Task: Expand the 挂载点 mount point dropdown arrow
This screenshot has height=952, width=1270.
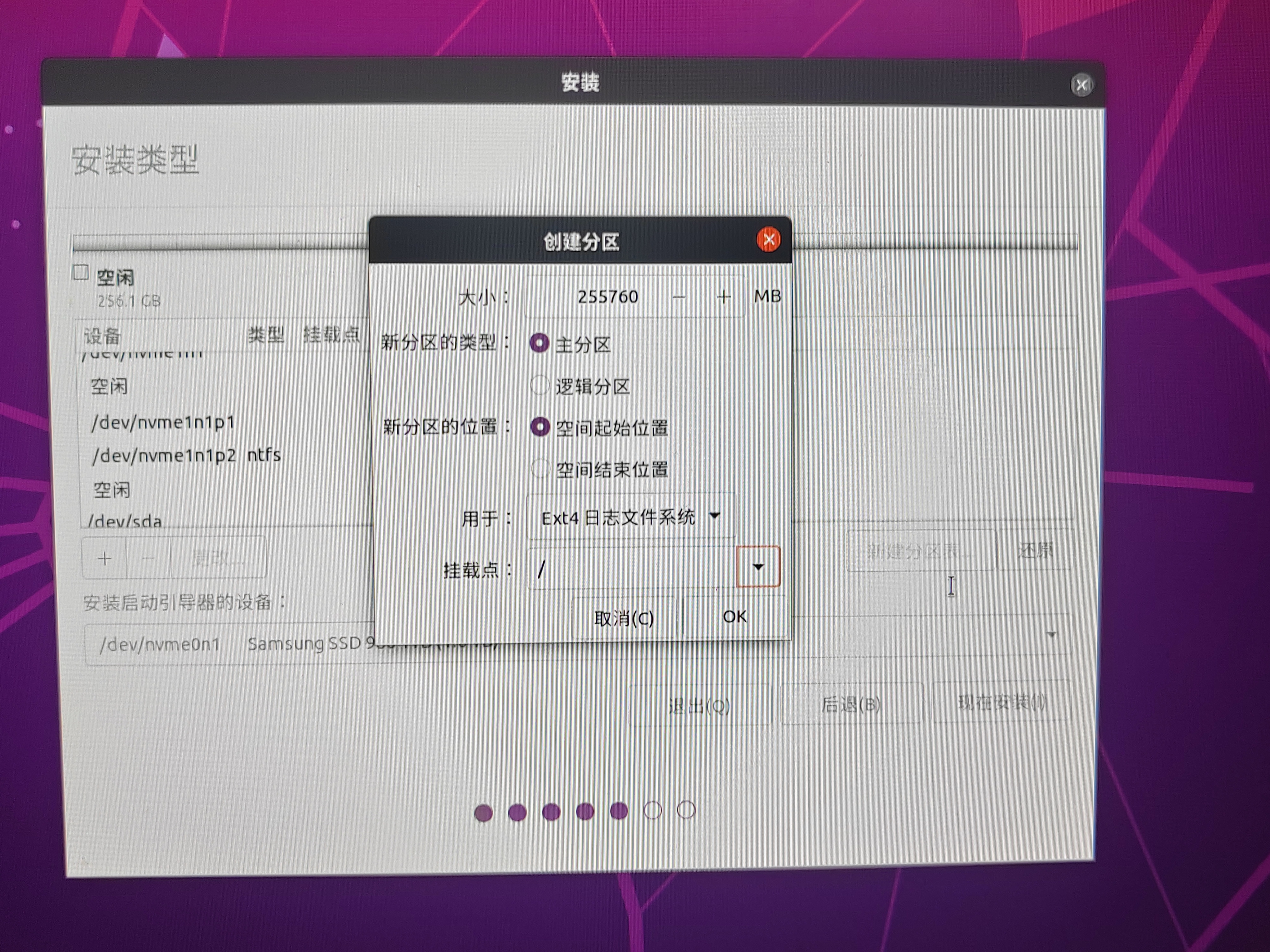Action: pyautogui.click(x=758, y=567)
